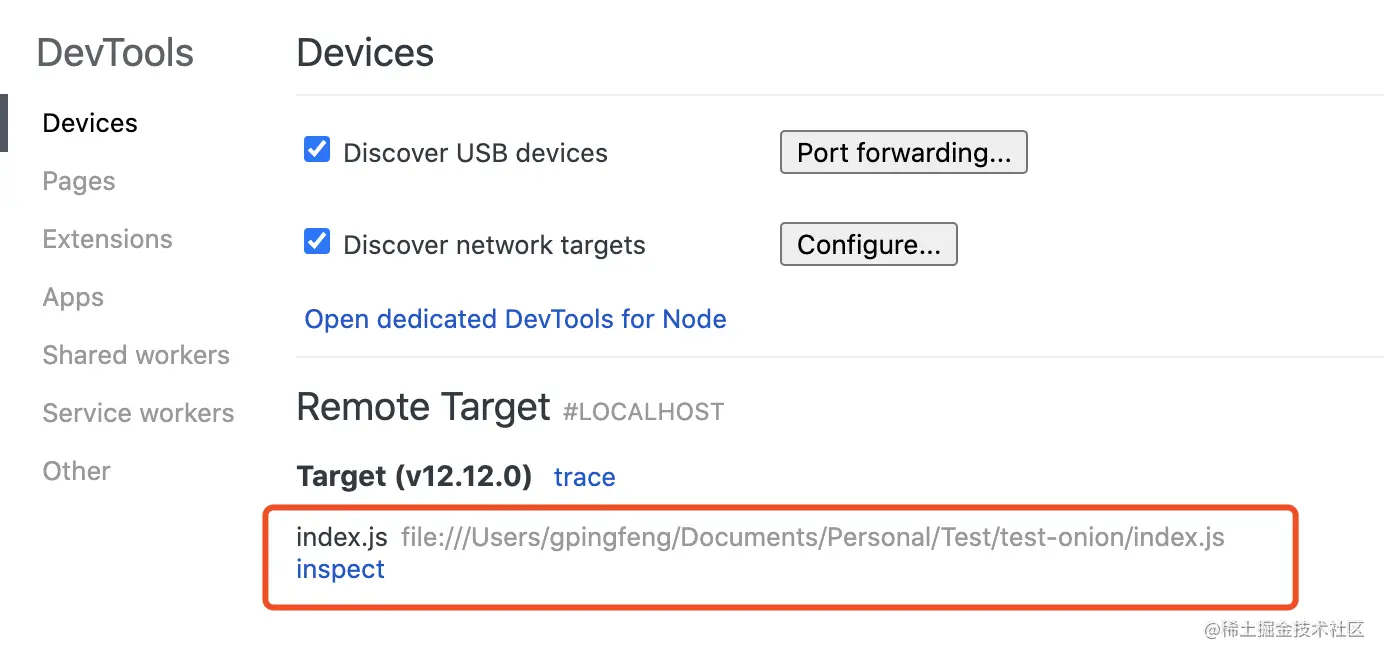Uncheck the Discover USB devices checkbox

click(x=317, y=151)
